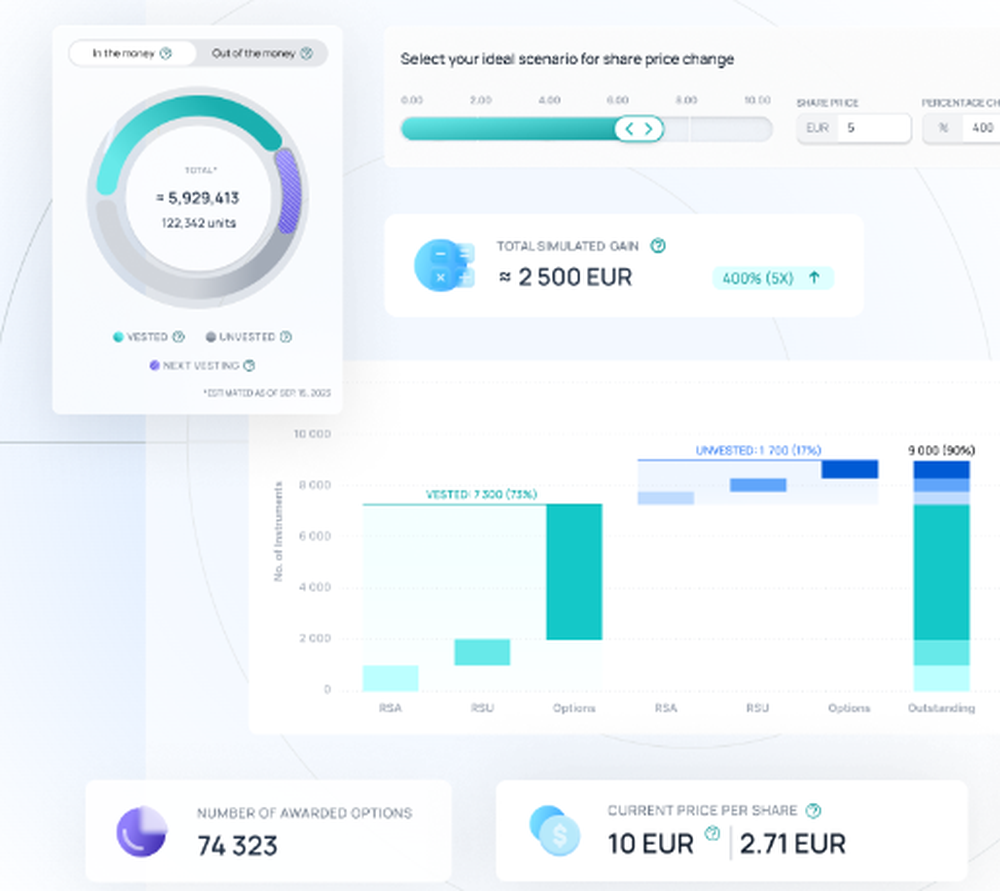This screenshot has width=1000, height=891.
Task: Click the "2 500 EUR" simulated gain value
Action: pos(575,277)
